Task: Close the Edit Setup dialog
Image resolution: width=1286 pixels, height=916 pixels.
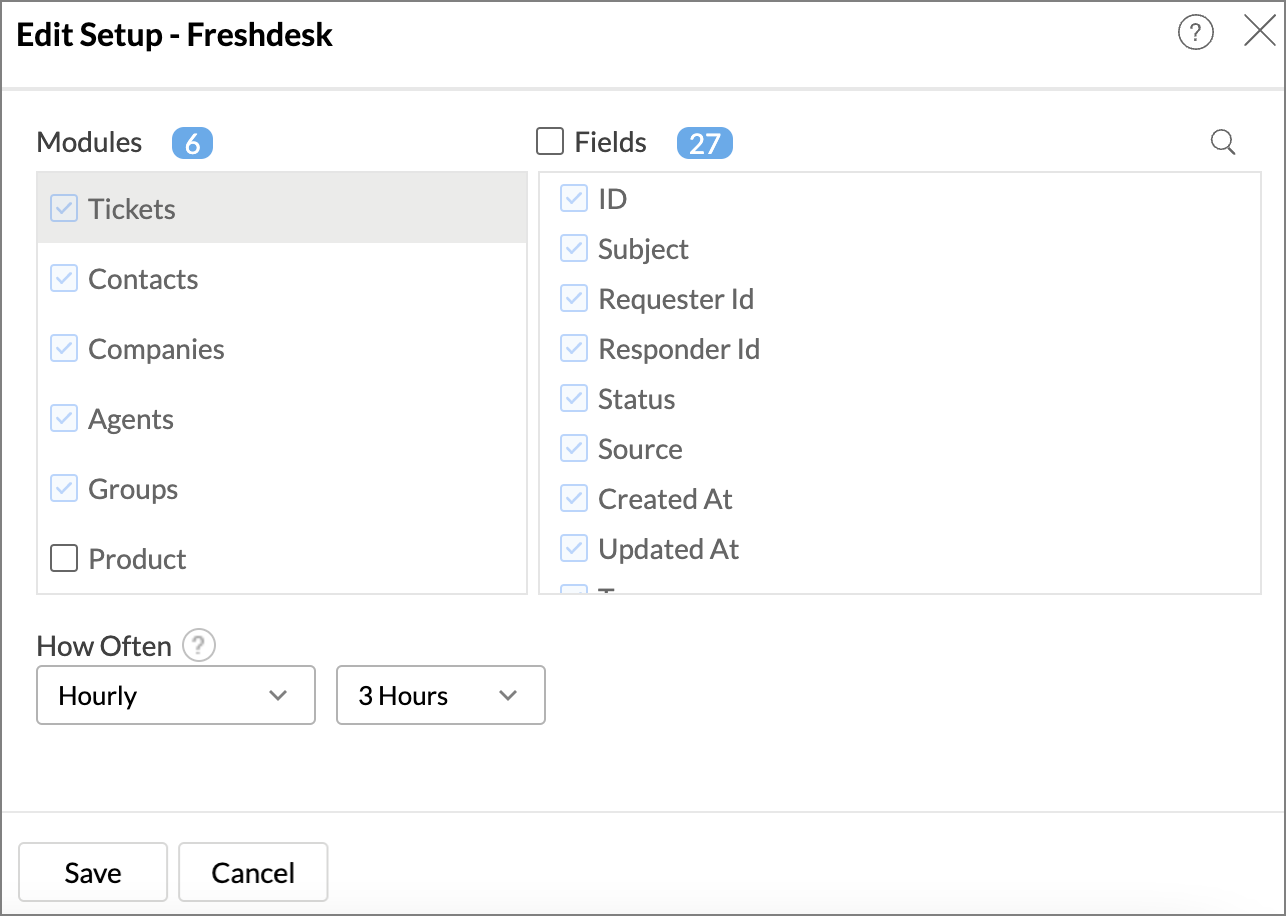Action: click(x=1259, y=32)
